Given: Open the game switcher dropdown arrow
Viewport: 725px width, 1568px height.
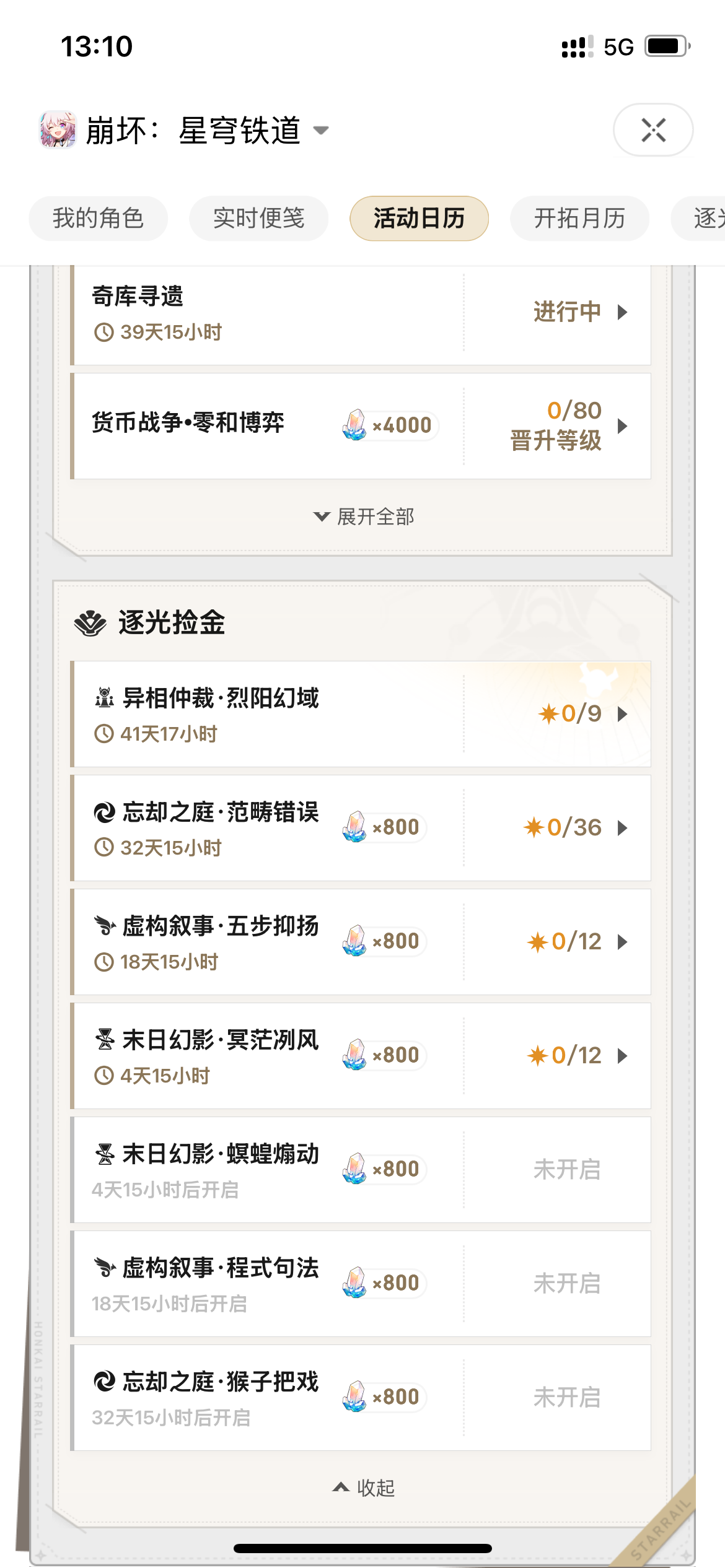Looking at the screenshot, I should click(321, 130).
